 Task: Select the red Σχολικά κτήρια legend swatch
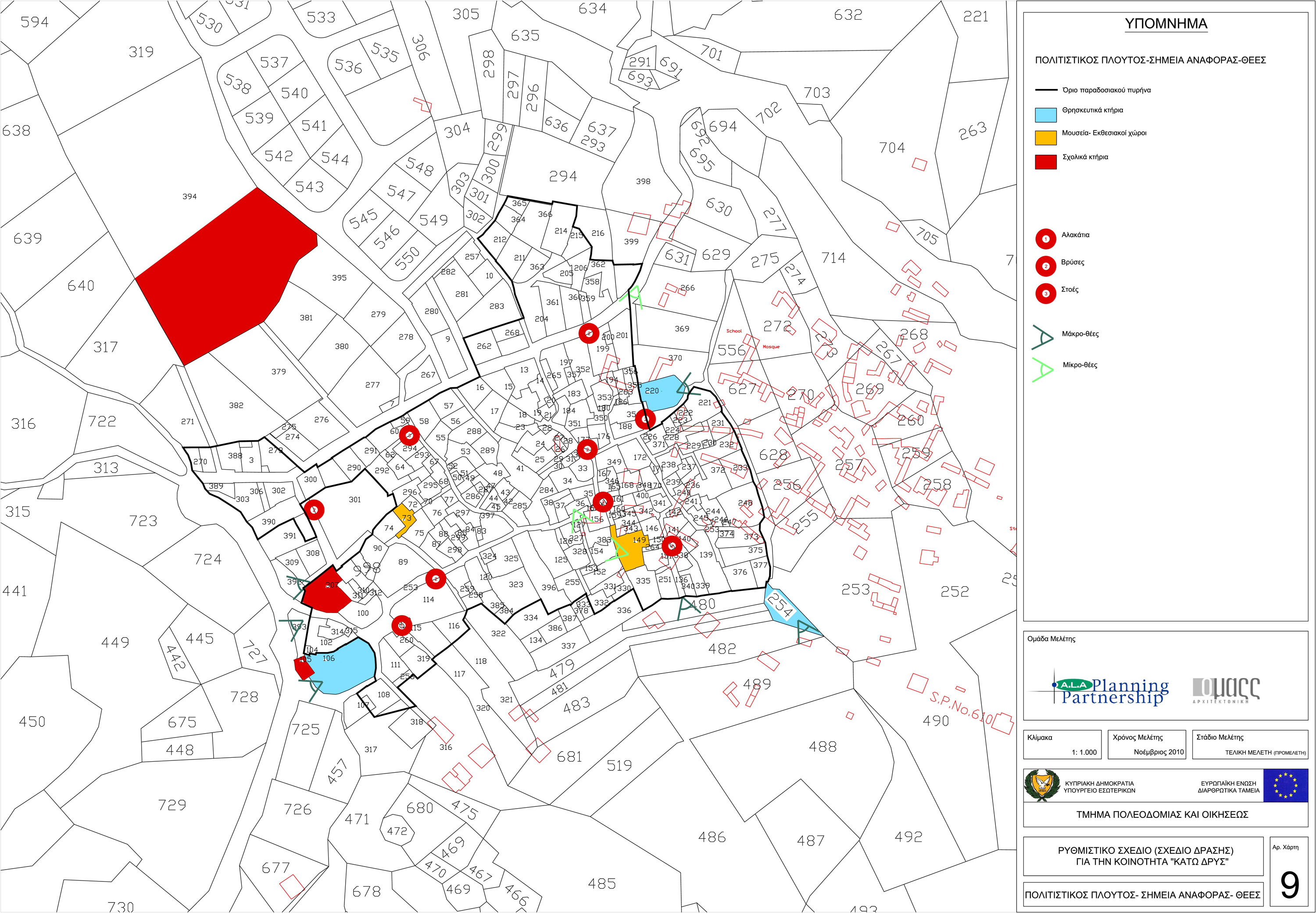(1045, 161)
